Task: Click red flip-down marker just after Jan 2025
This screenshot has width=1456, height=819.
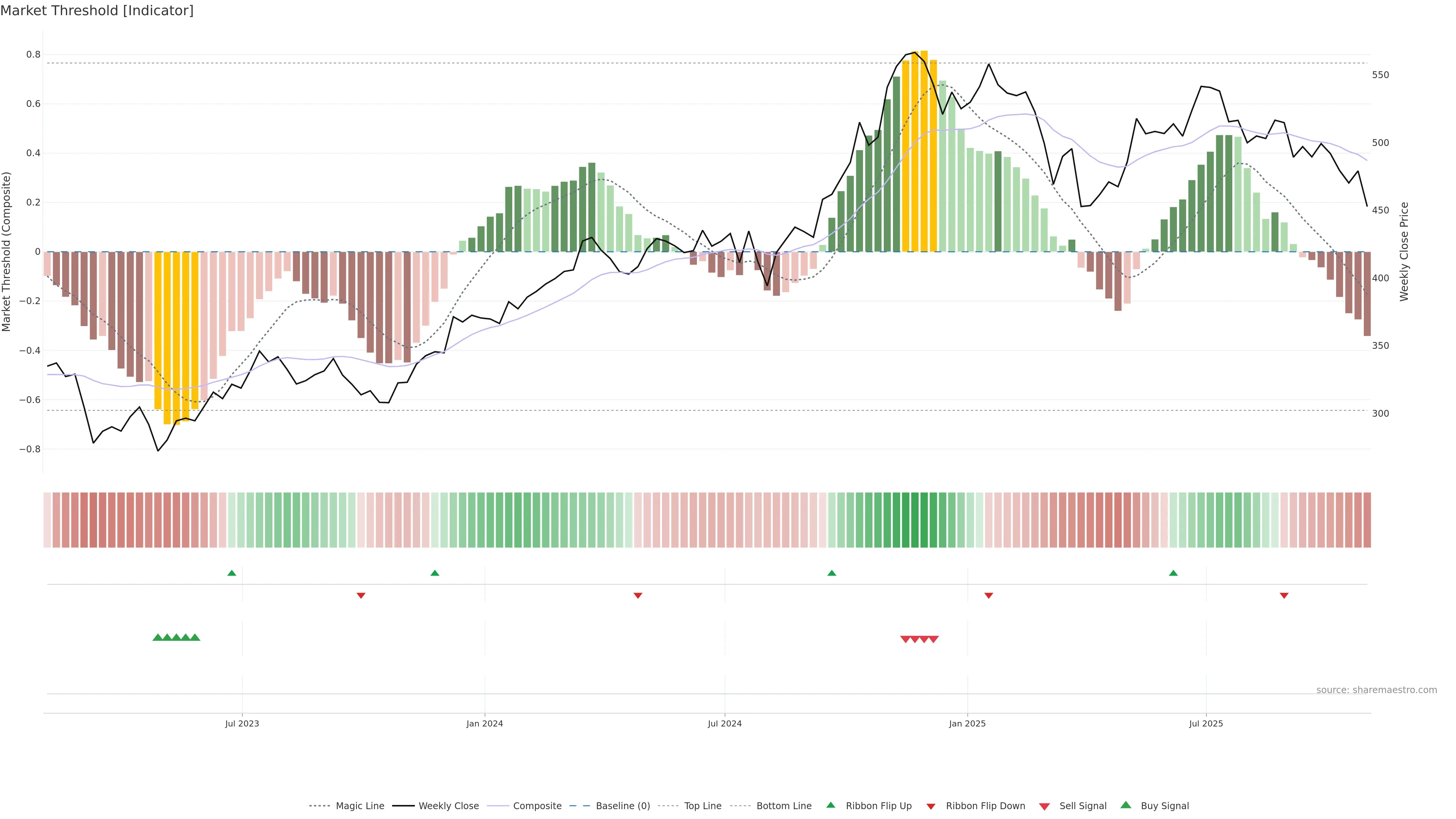Action: pos(988,596)
